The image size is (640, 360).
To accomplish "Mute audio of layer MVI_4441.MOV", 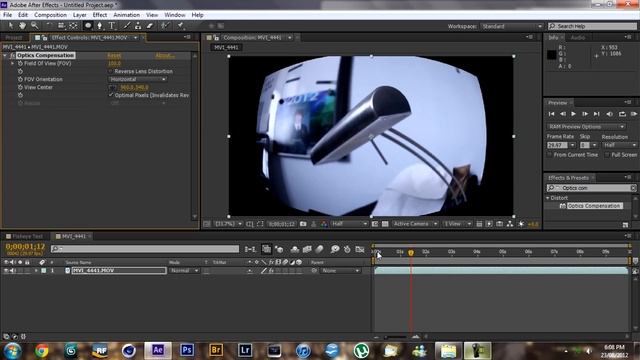I will 13,271.
